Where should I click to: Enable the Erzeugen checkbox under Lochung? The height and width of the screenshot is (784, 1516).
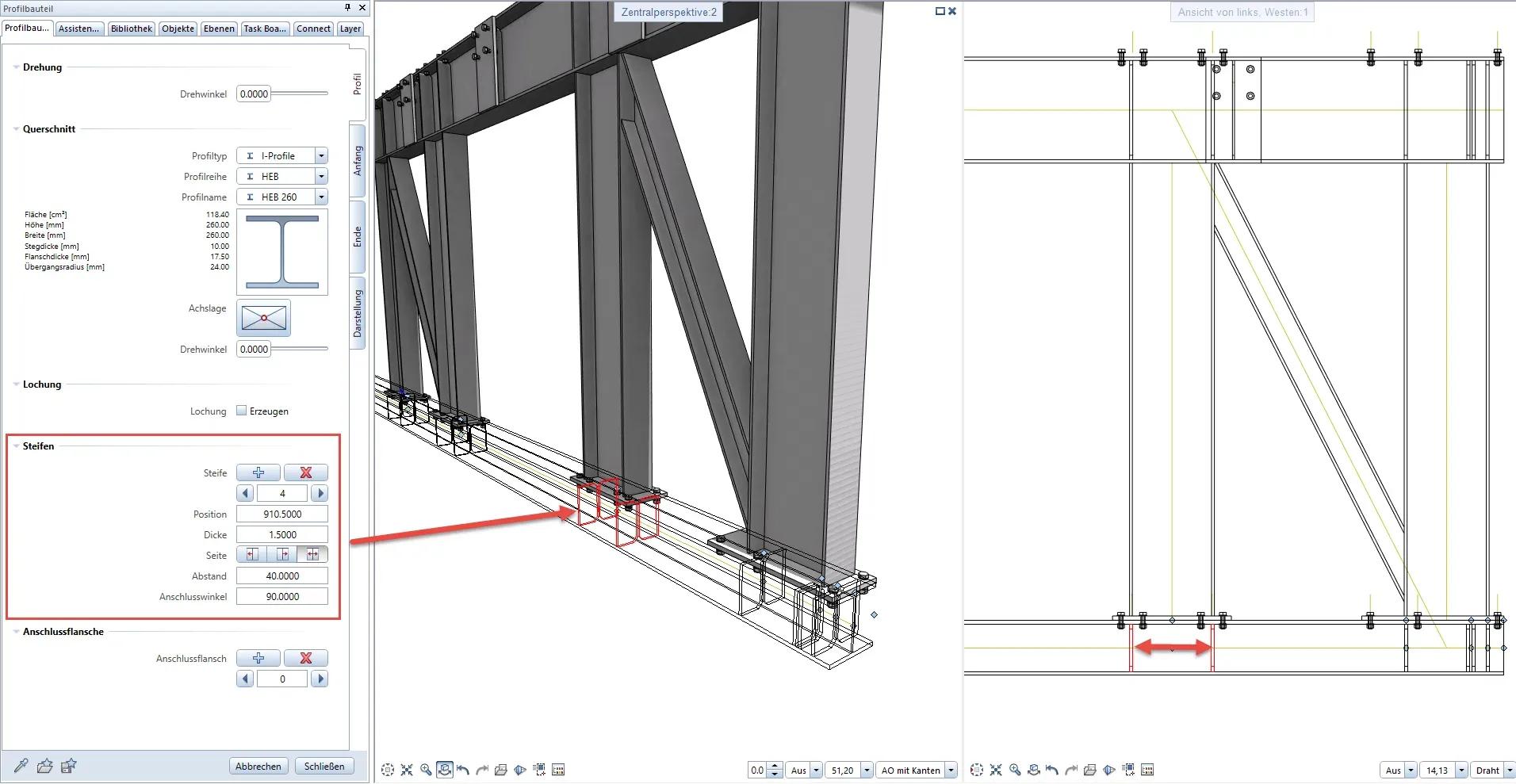tap(242, 411)
